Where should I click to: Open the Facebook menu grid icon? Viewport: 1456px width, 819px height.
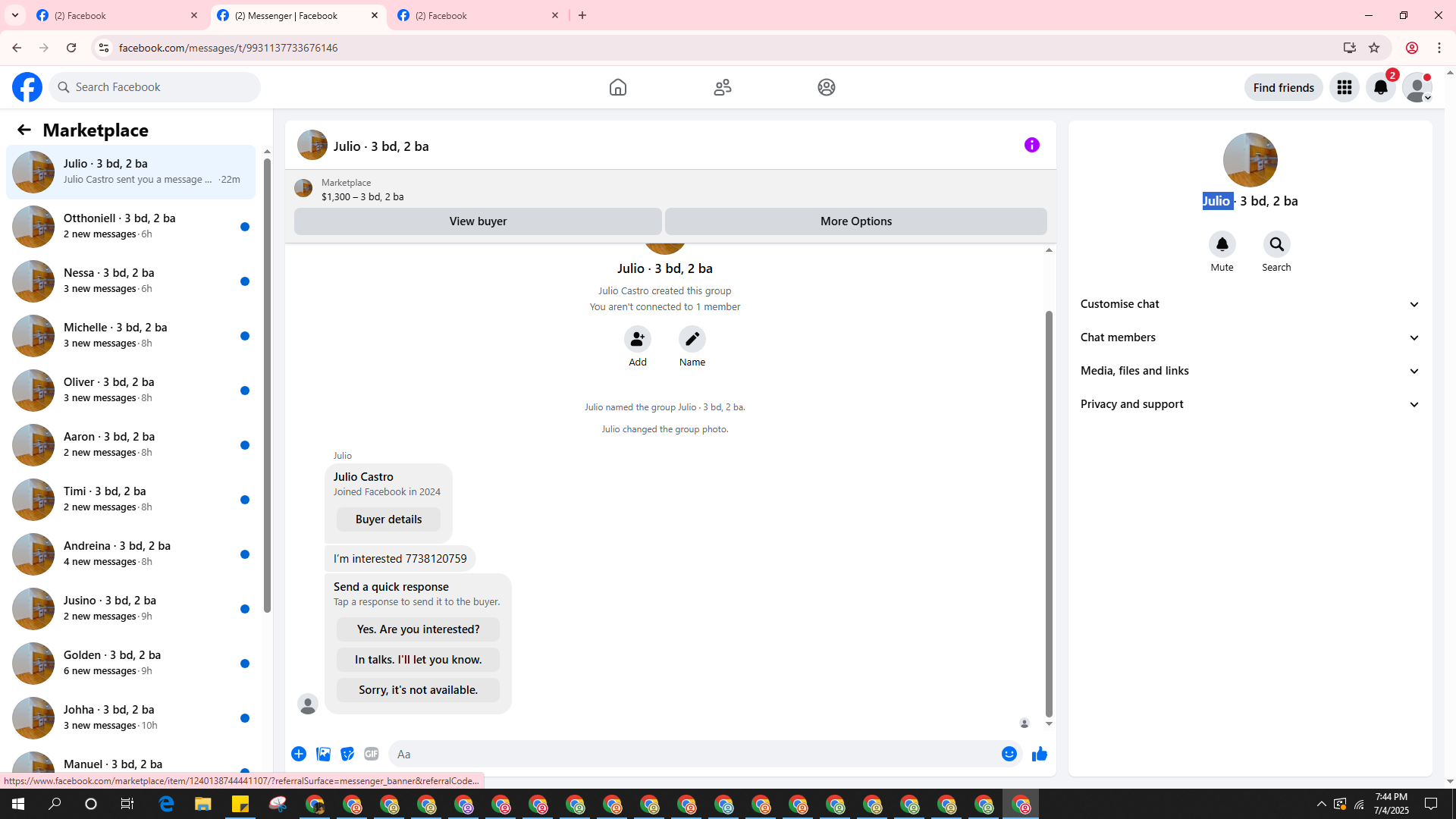pyautogui.click(x=1344, y=87)
